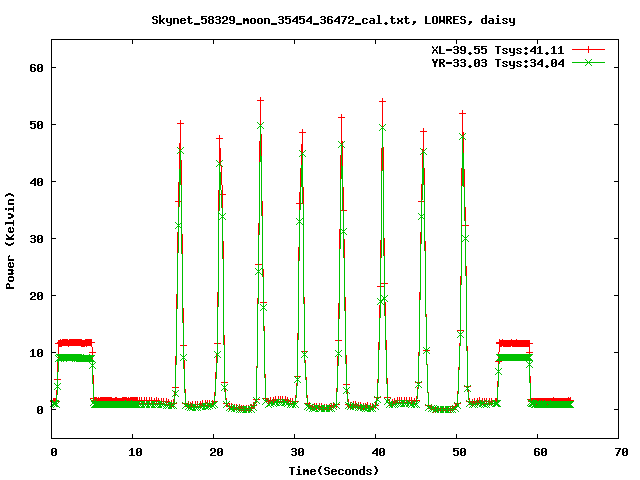
Task: Click the second green calibration plateau near 57 seconds
Action: click(x=514, y=358)
